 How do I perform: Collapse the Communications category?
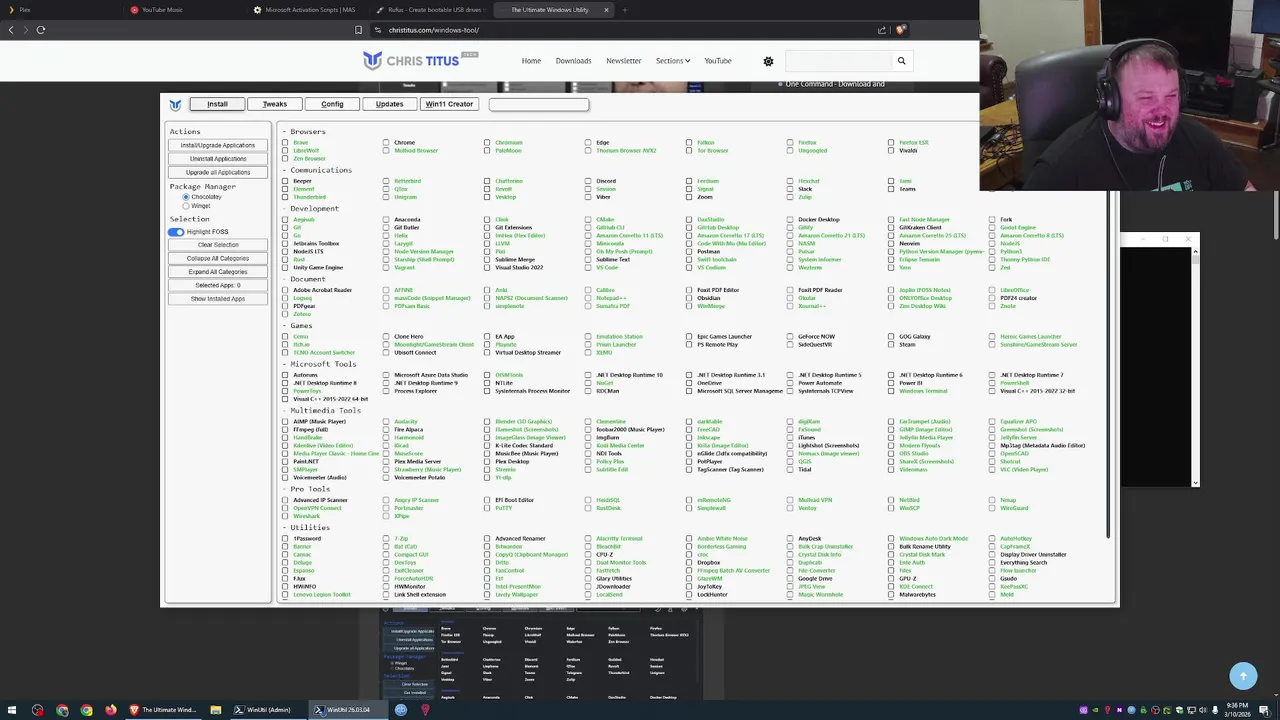click(318, 170)
